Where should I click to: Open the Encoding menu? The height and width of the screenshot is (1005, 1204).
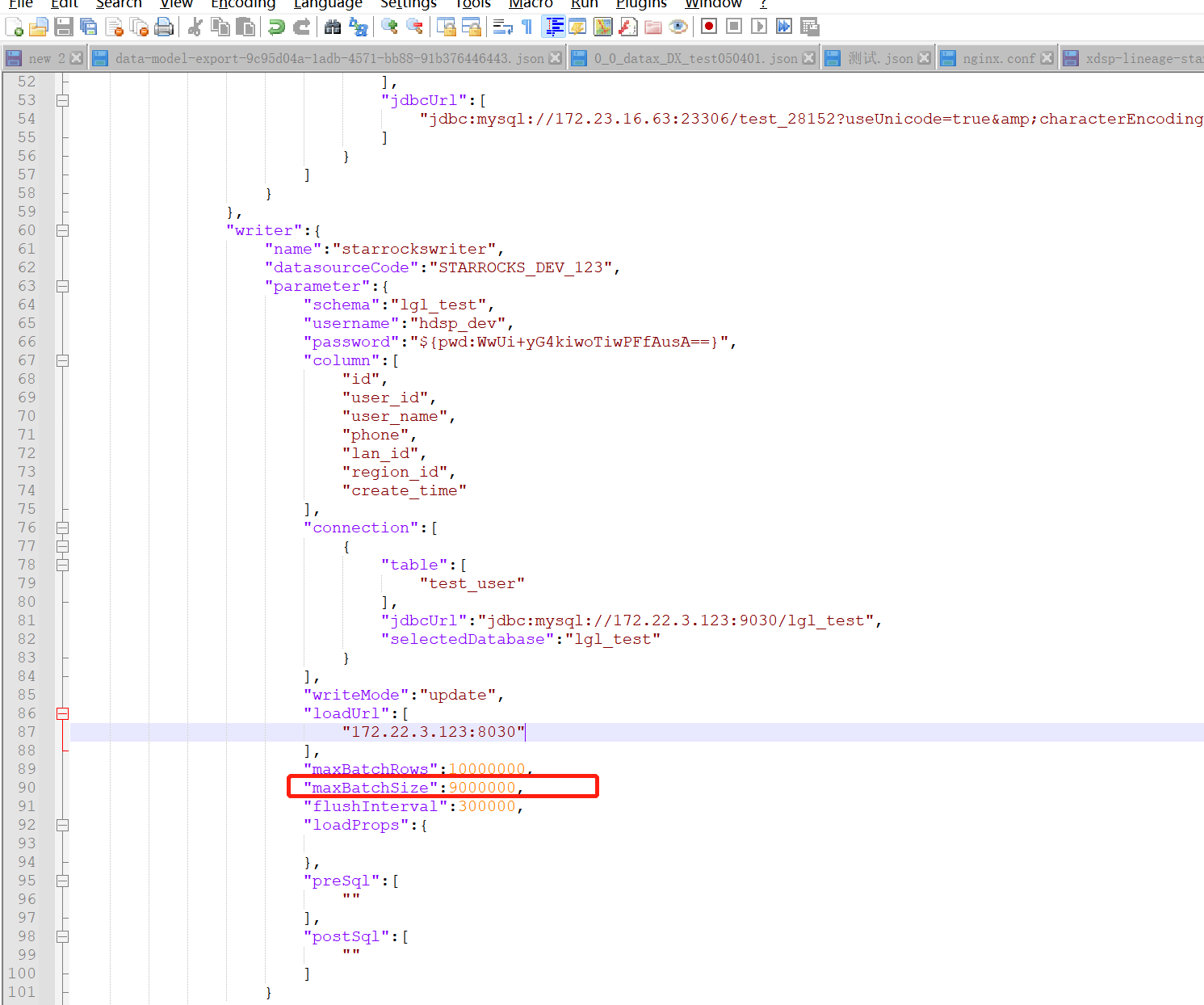point(243,4)
